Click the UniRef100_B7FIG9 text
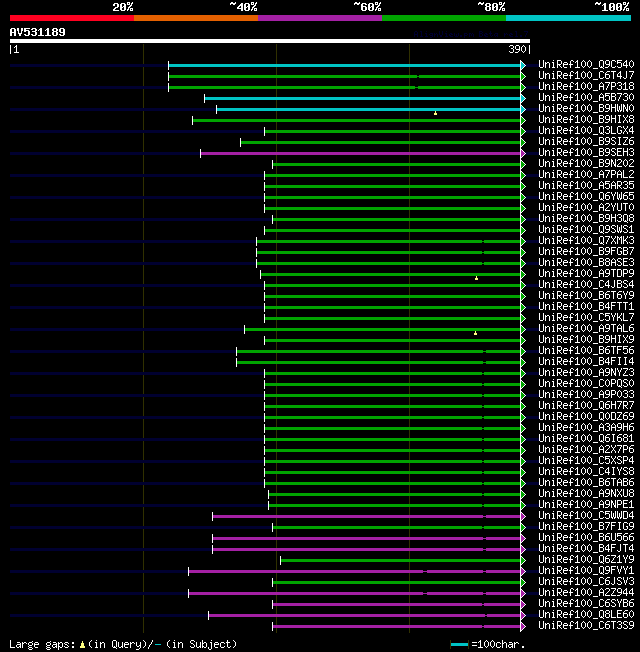This screenshot has height=652, width=640. click(586, 526)
